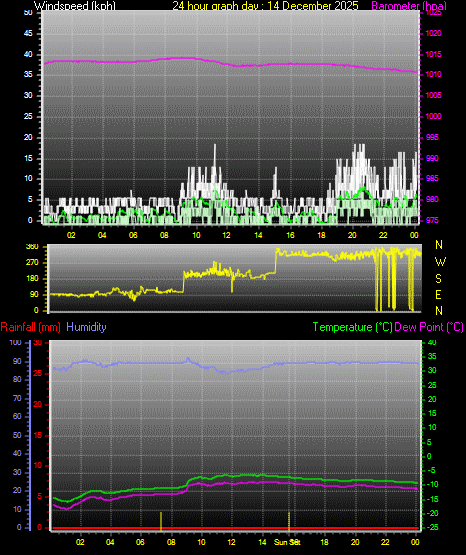Click the '50' humidity scale value
Viewport: 466px width, 555px height.
click(x=17, y=435)
